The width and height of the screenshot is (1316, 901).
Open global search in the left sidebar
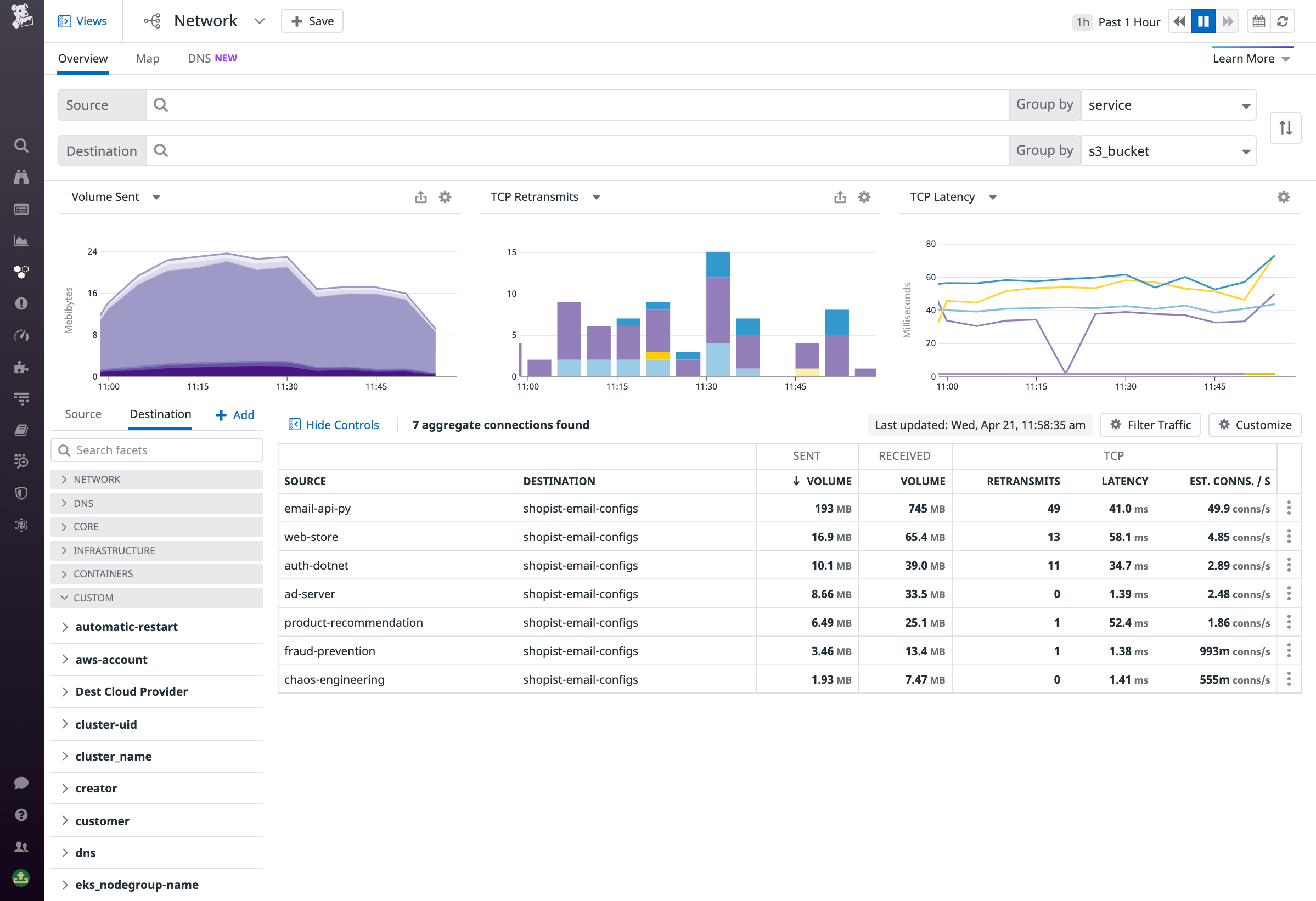point(21,145)
